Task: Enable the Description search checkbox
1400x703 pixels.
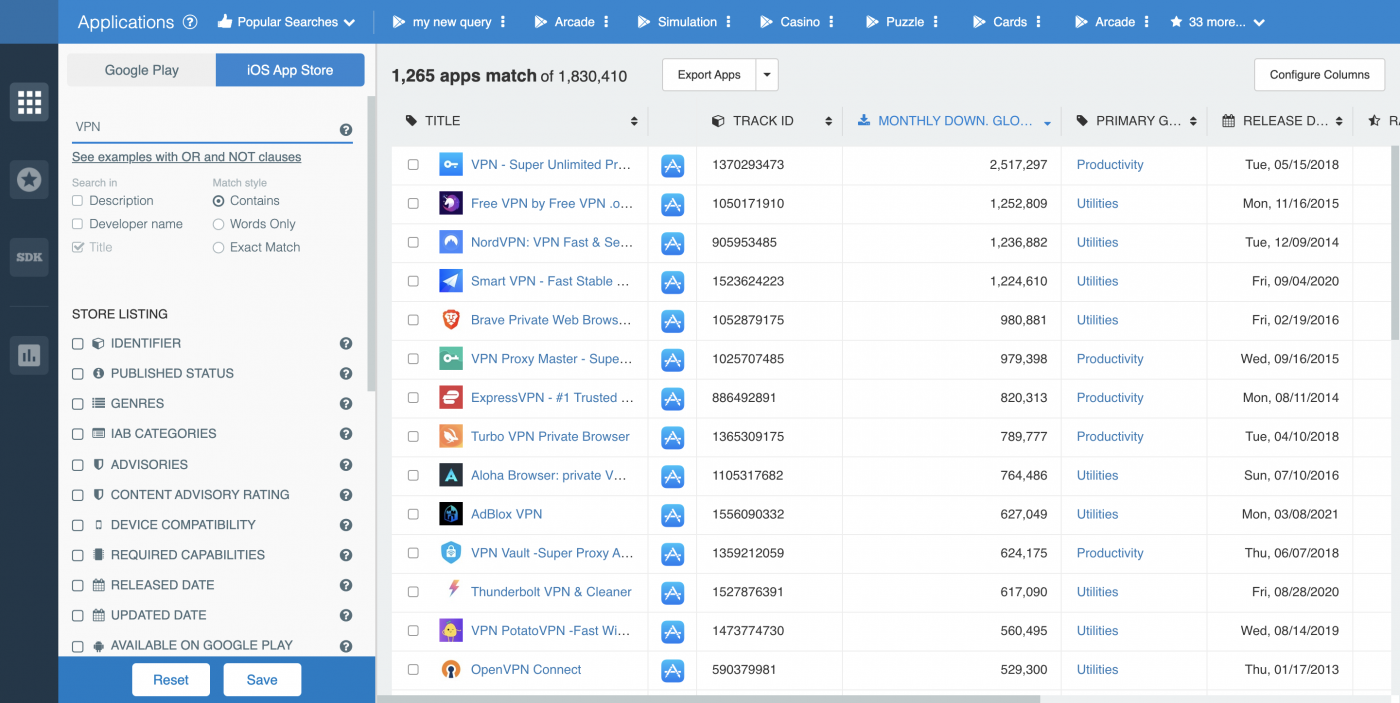Action: point(77,200)
